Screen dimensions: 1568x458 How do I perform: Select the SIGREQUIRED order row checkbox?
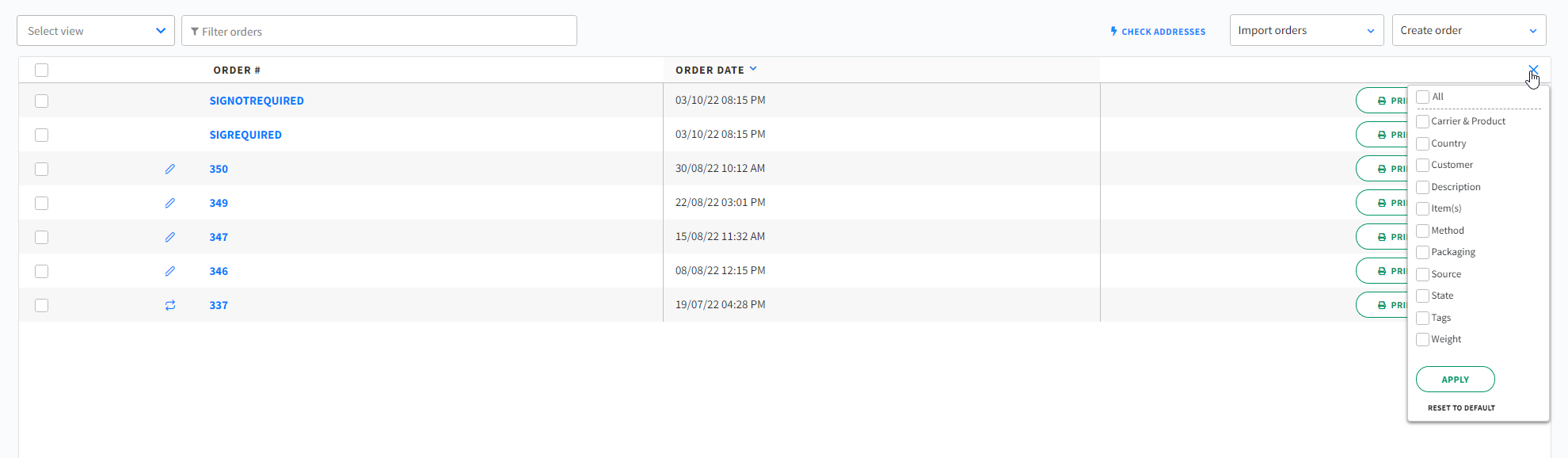pos(42,135)
